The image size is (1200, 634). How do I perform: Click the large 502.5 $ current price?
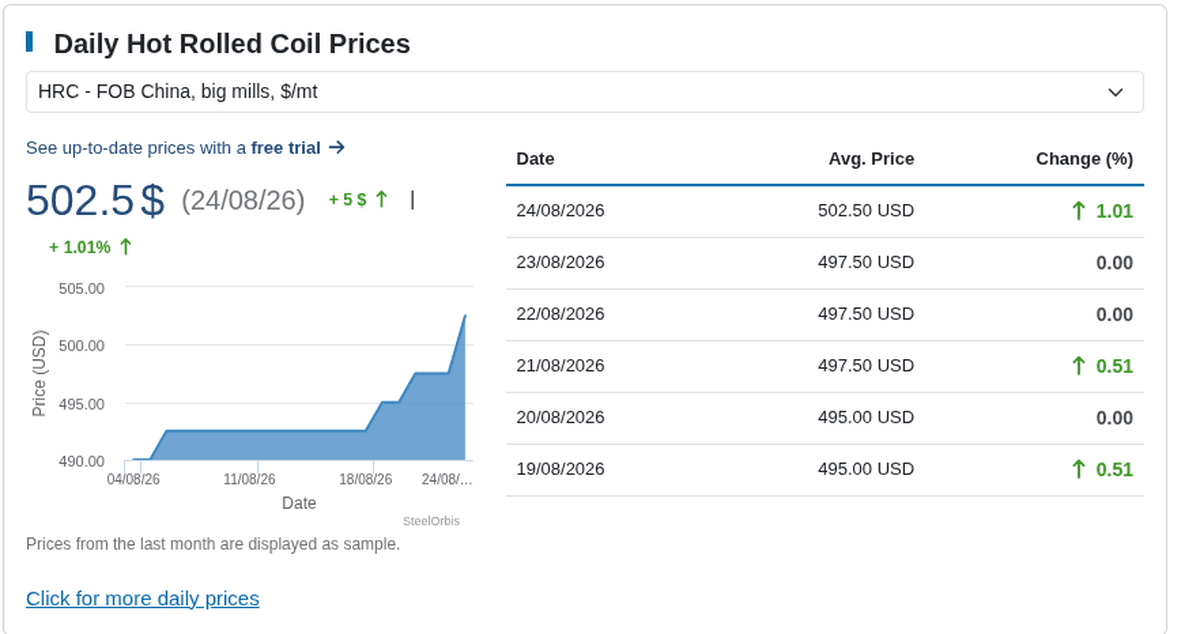(96, 200)
